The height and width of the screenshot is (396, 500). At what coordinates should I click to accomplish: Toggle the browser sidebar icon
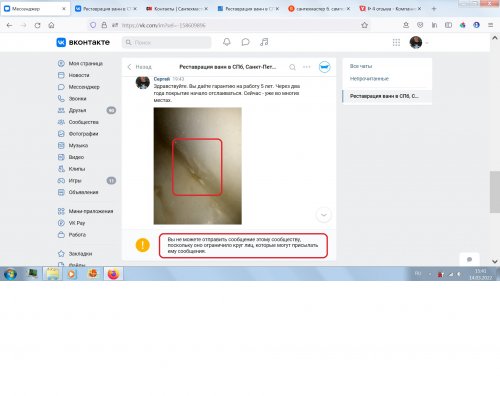click(x=448, y=25)
